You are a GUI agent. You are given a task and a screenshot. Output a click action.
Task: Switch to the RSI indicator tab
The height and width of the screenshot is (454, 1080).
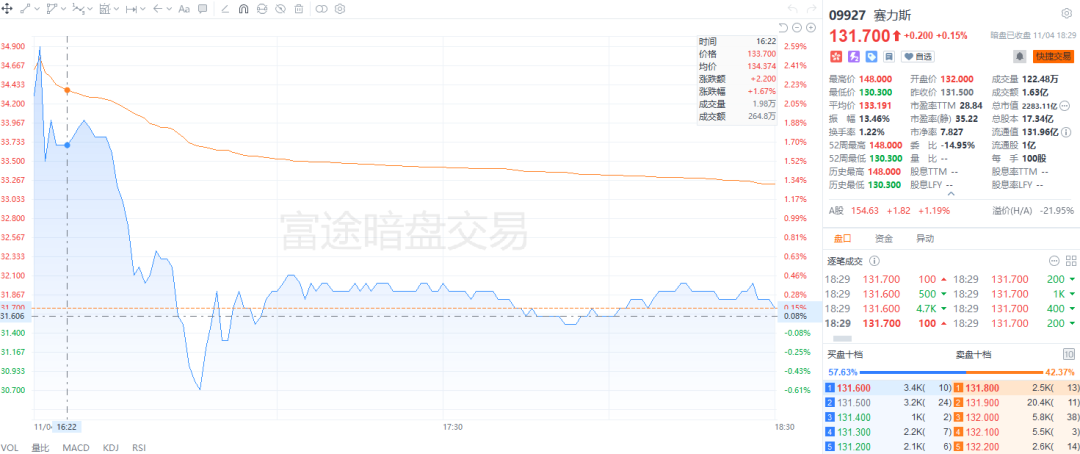(x=138, y=447)
